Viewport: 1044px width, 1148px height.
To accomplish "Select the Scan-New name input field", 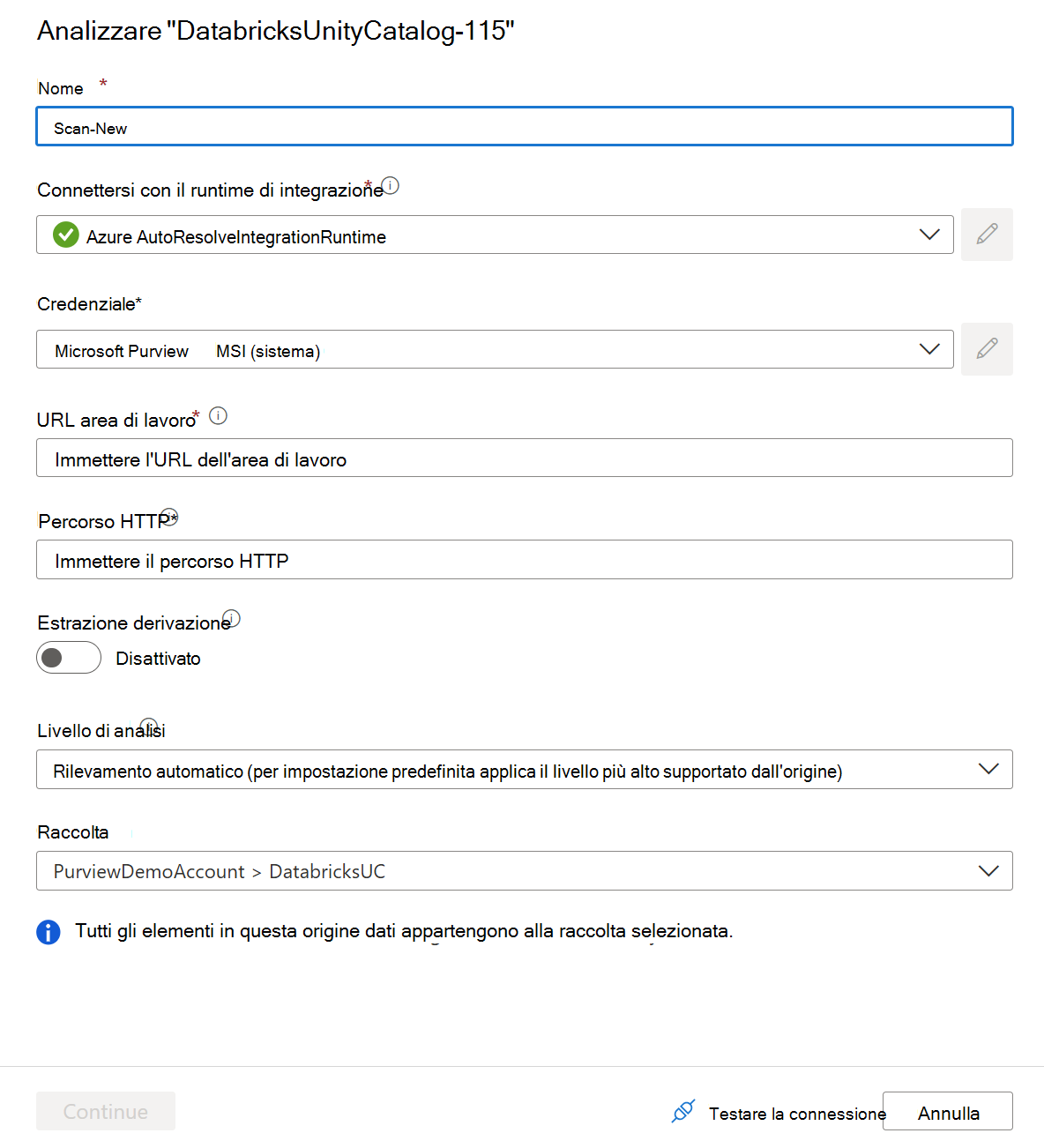I will [x=524, y=126].
